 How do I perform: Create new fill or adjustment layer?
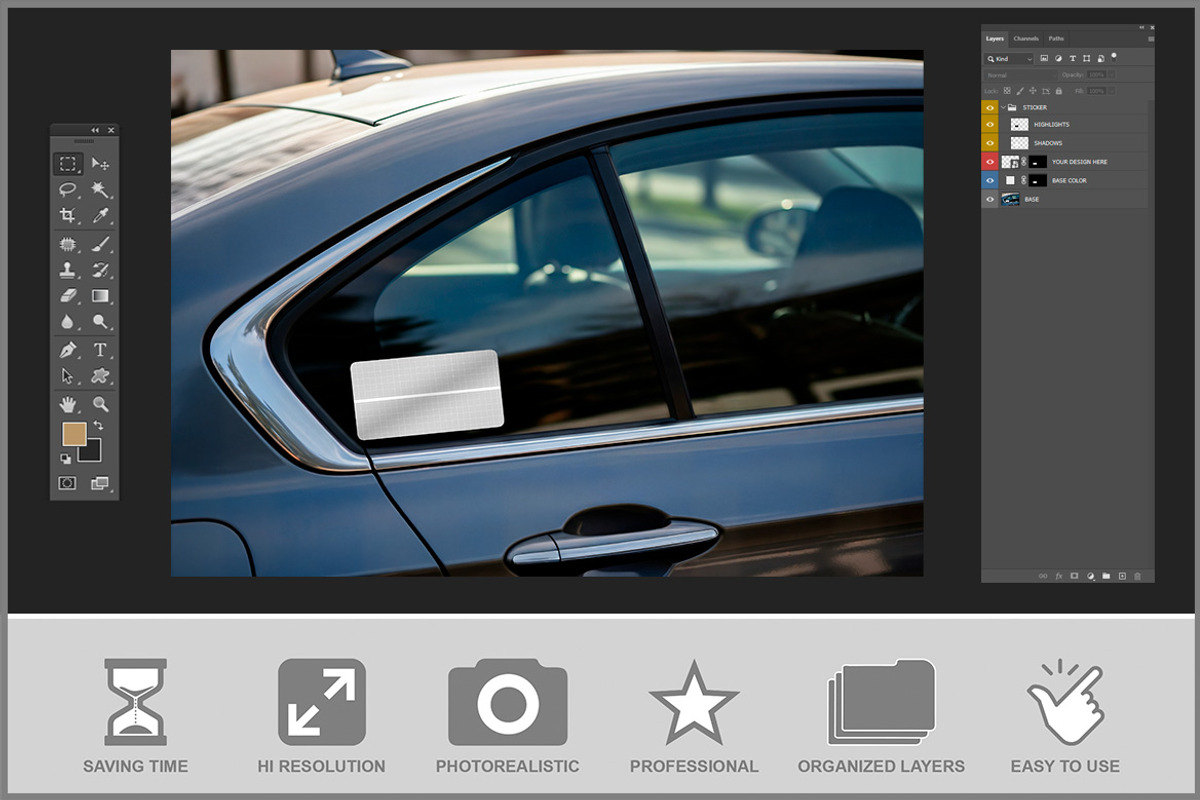[1091, 576]
